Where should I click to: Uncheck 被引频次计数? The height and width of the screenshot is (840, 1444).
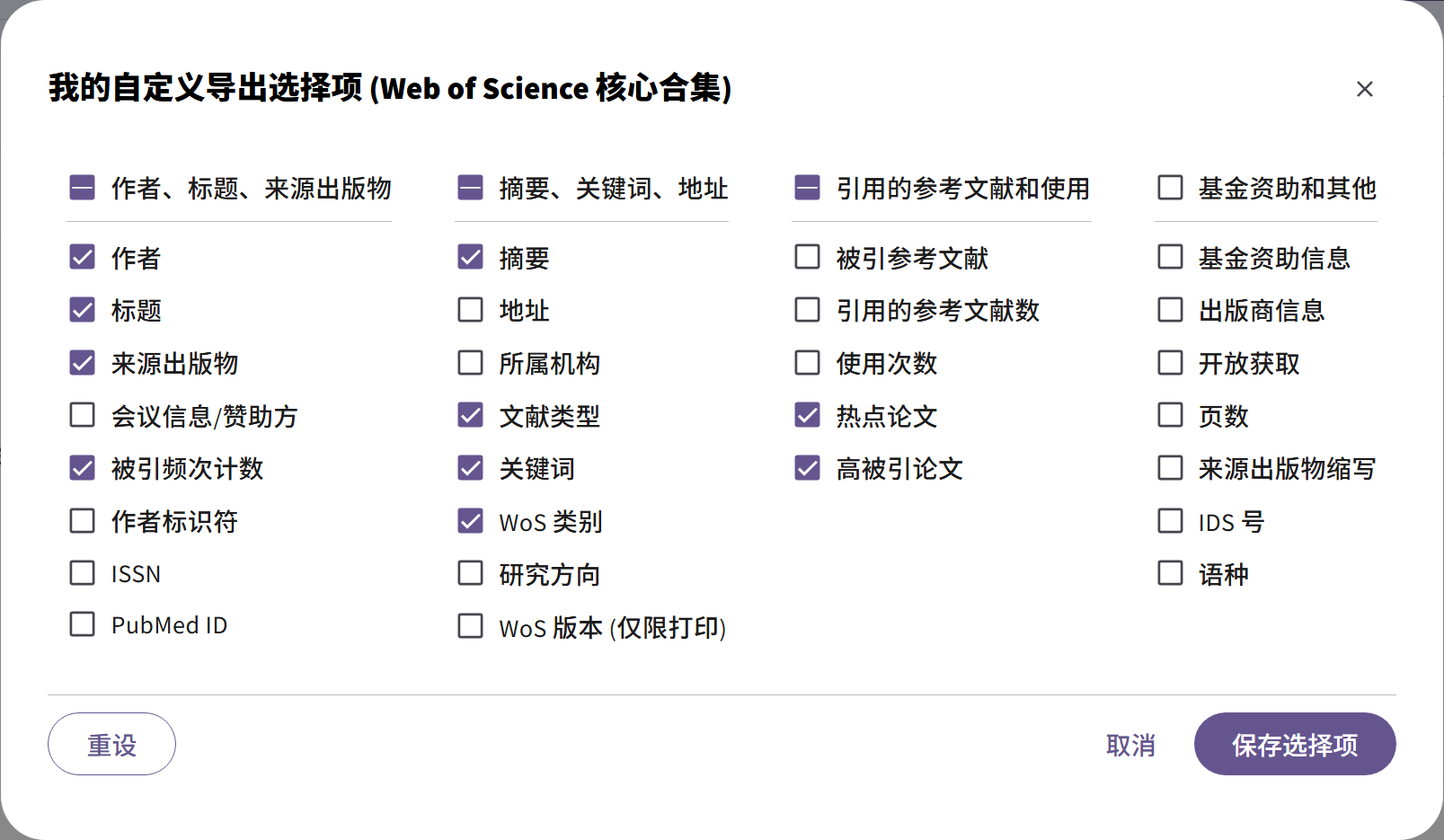[82, 468]
